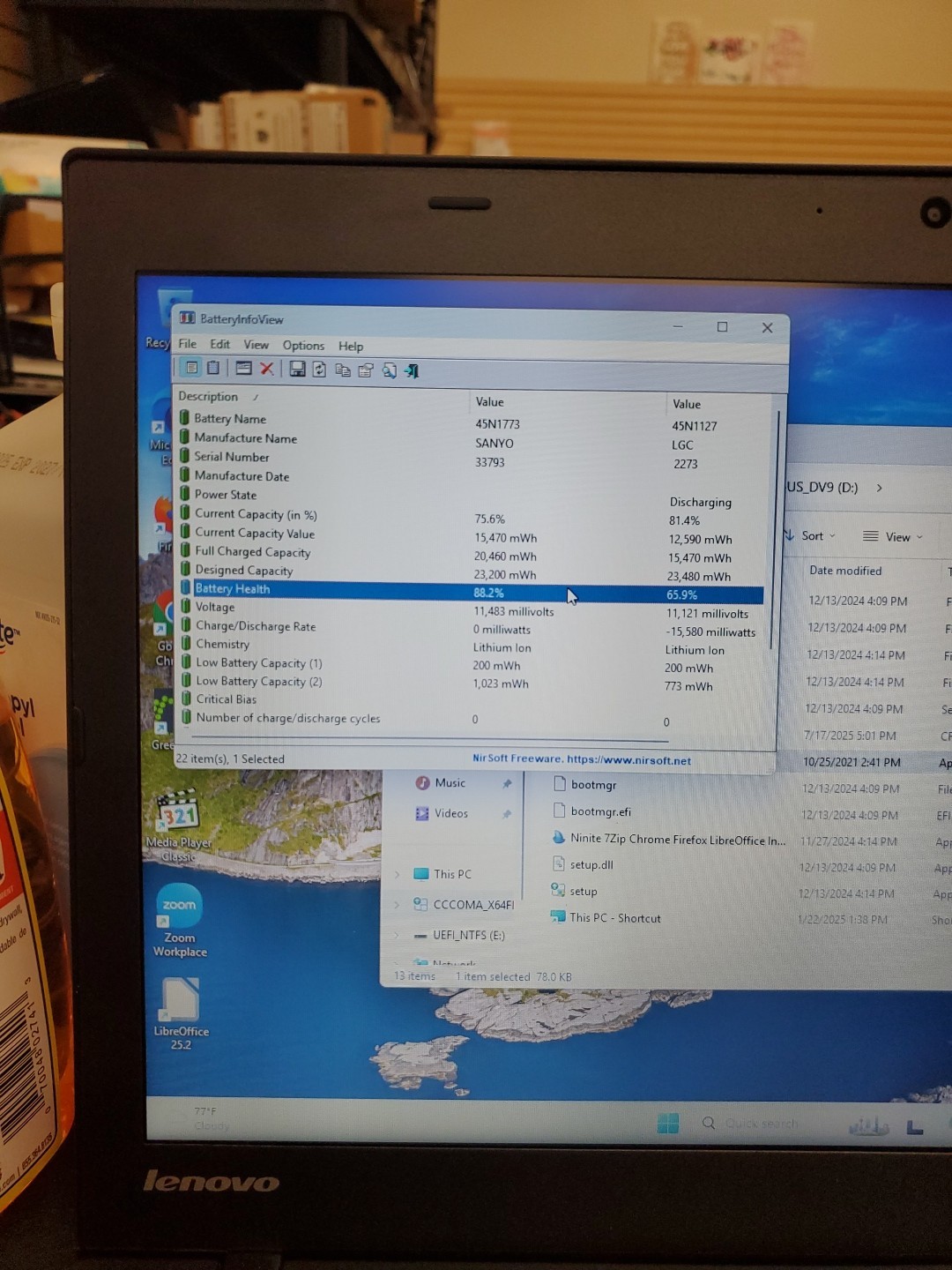Select UEFI_NTFS (E:) in navigation pane
The height and width of the screenshot is (1270, 952).
coord(458,935)
